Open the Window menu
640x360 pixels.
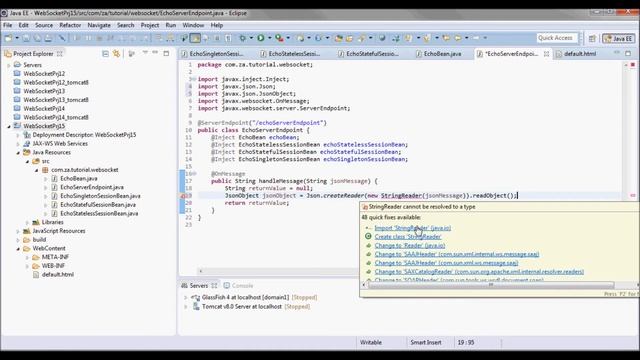193,25
